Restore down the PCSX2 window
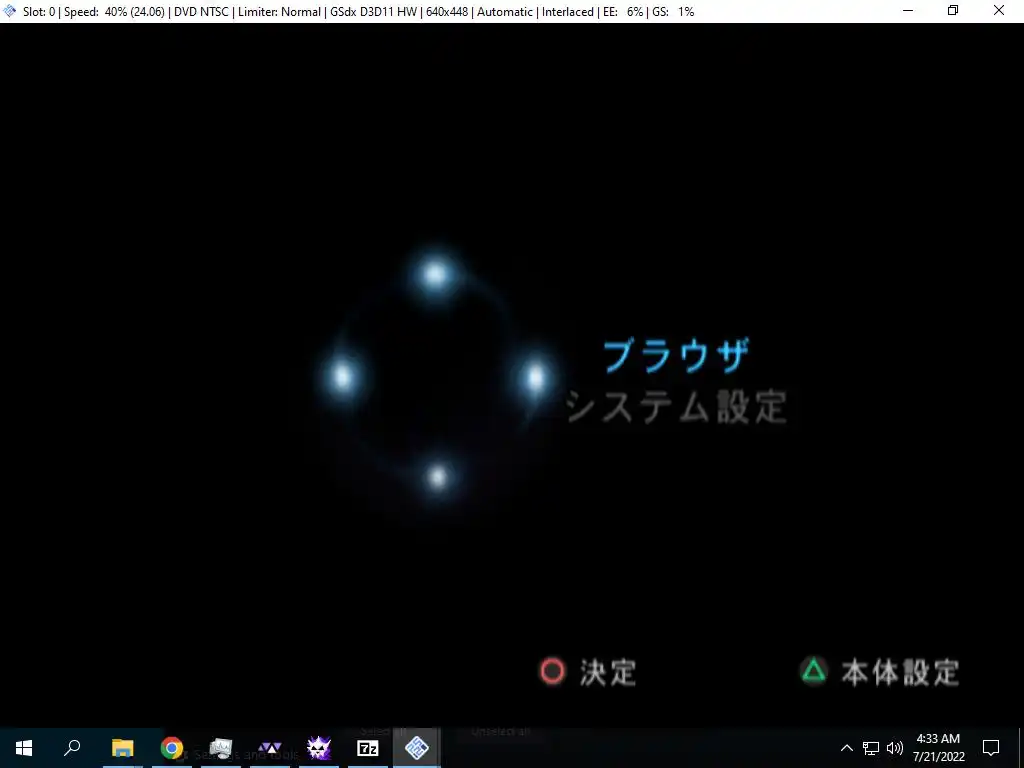The width and height of the screenshot is (1024, 768). coord(953,10)
